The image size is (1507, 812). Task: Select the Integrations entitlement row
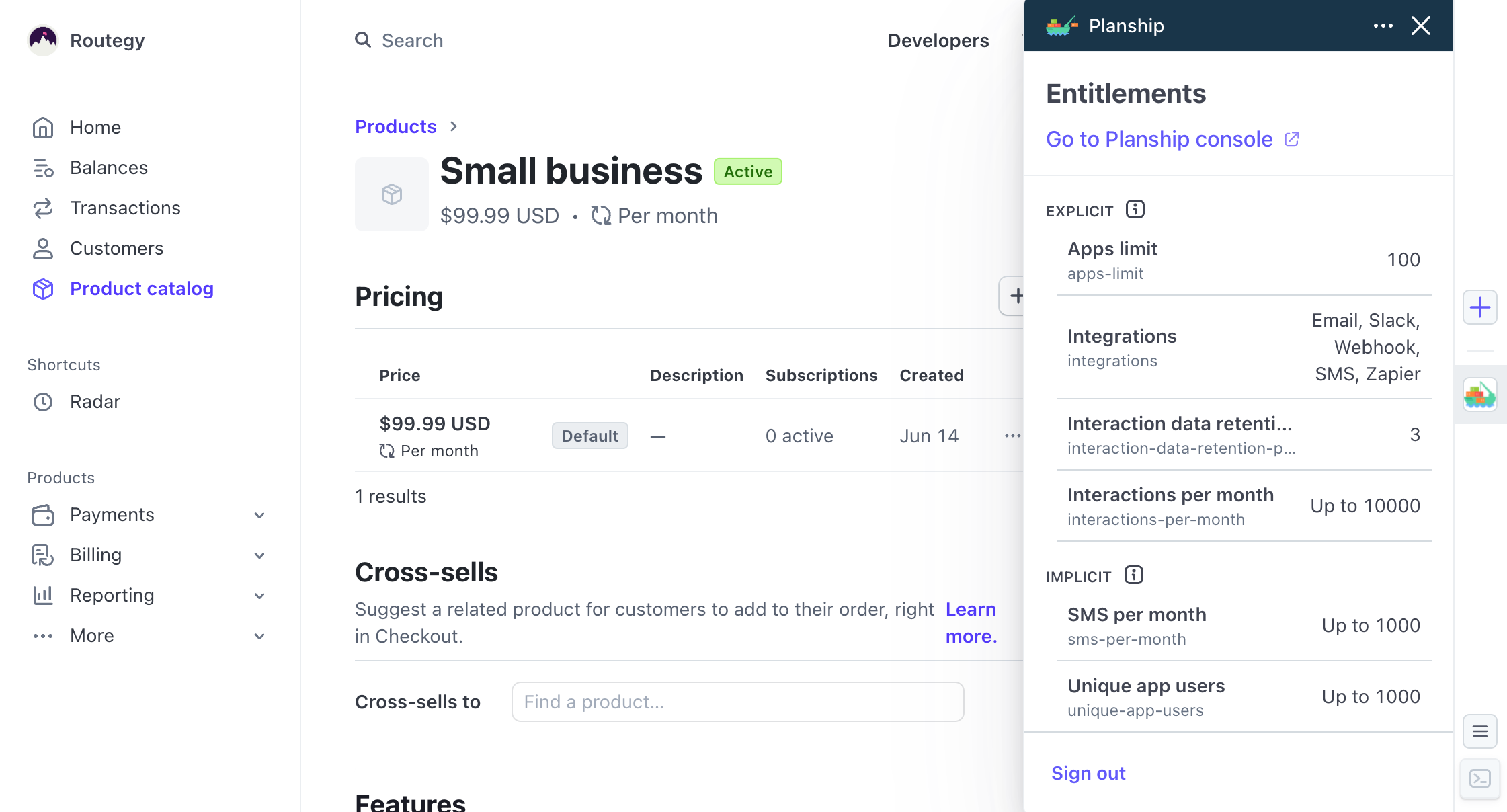click(1244, 347)
